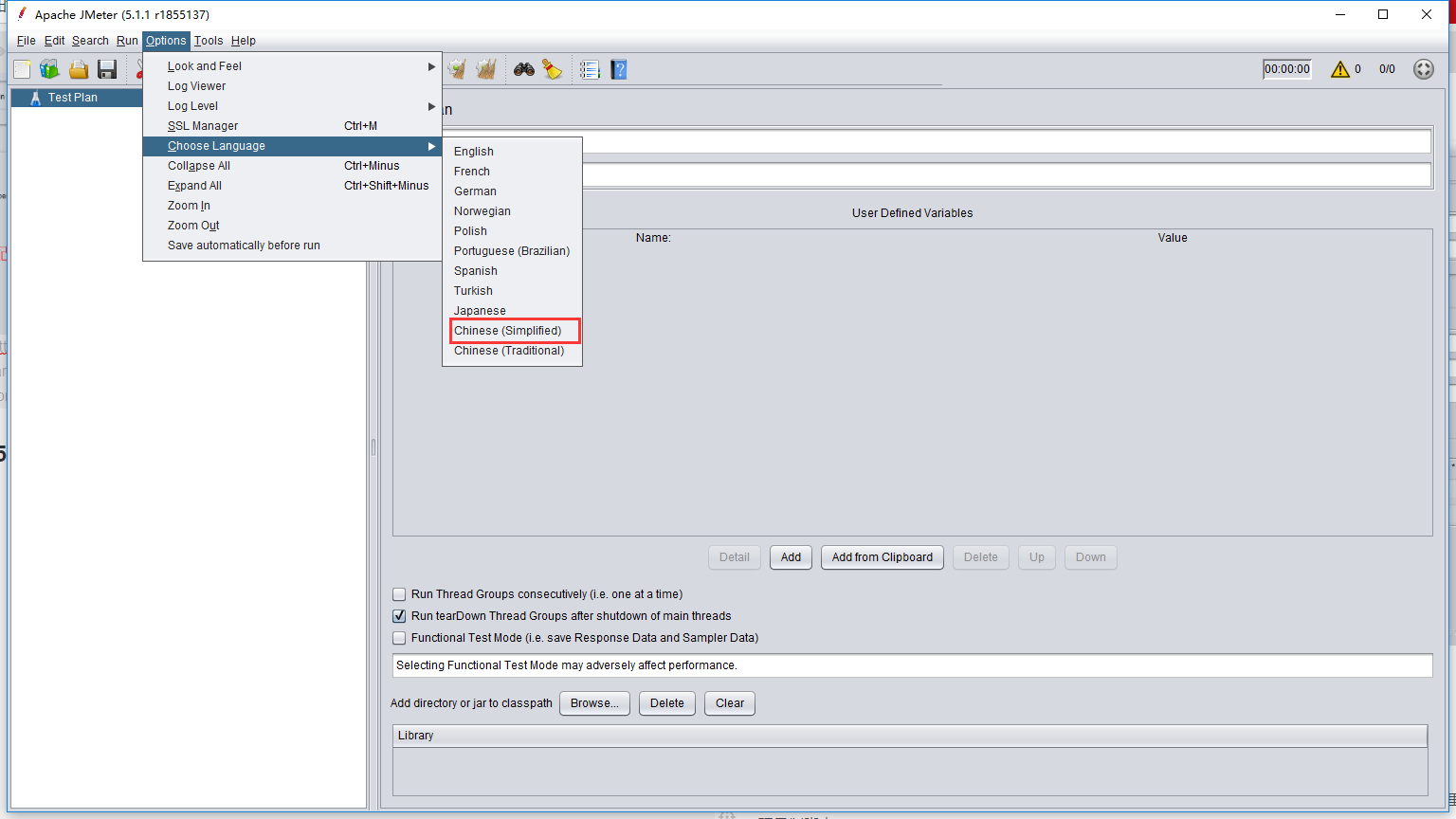
Task: Open the Templates toolbar icon
Action: 49,69
